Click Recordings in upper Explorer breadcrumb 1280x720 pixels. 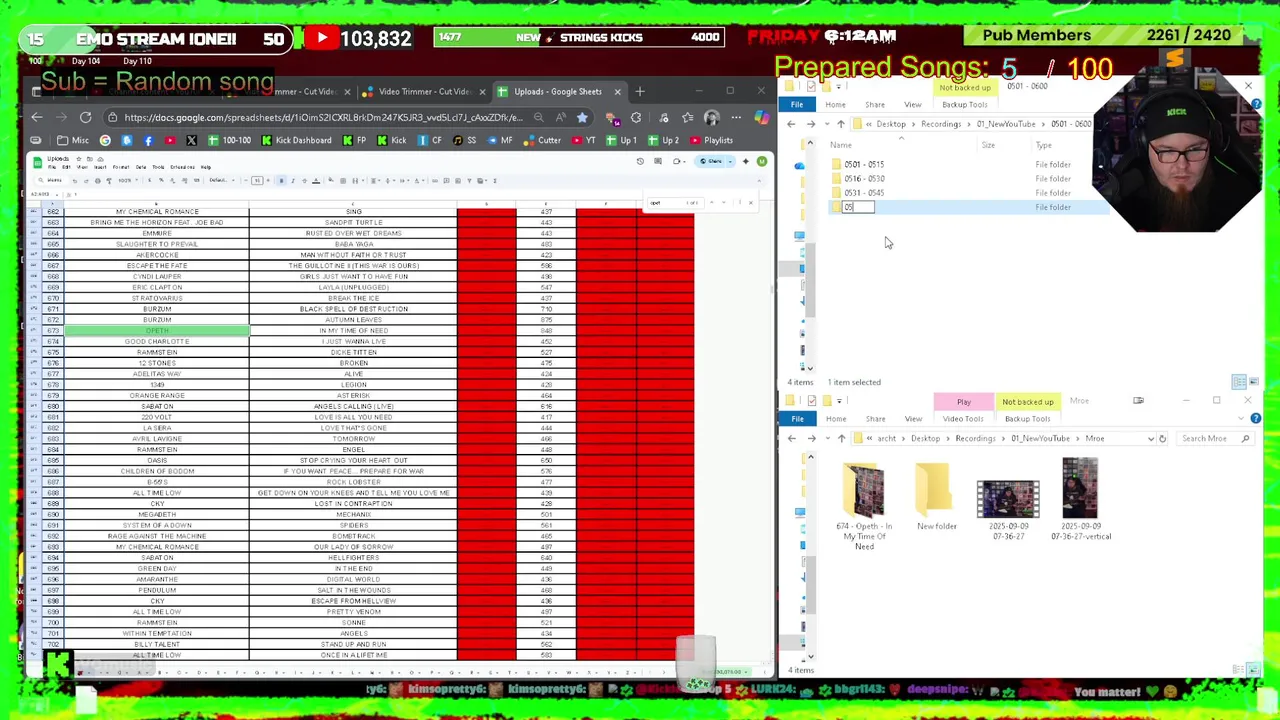(x=941, y=124)
